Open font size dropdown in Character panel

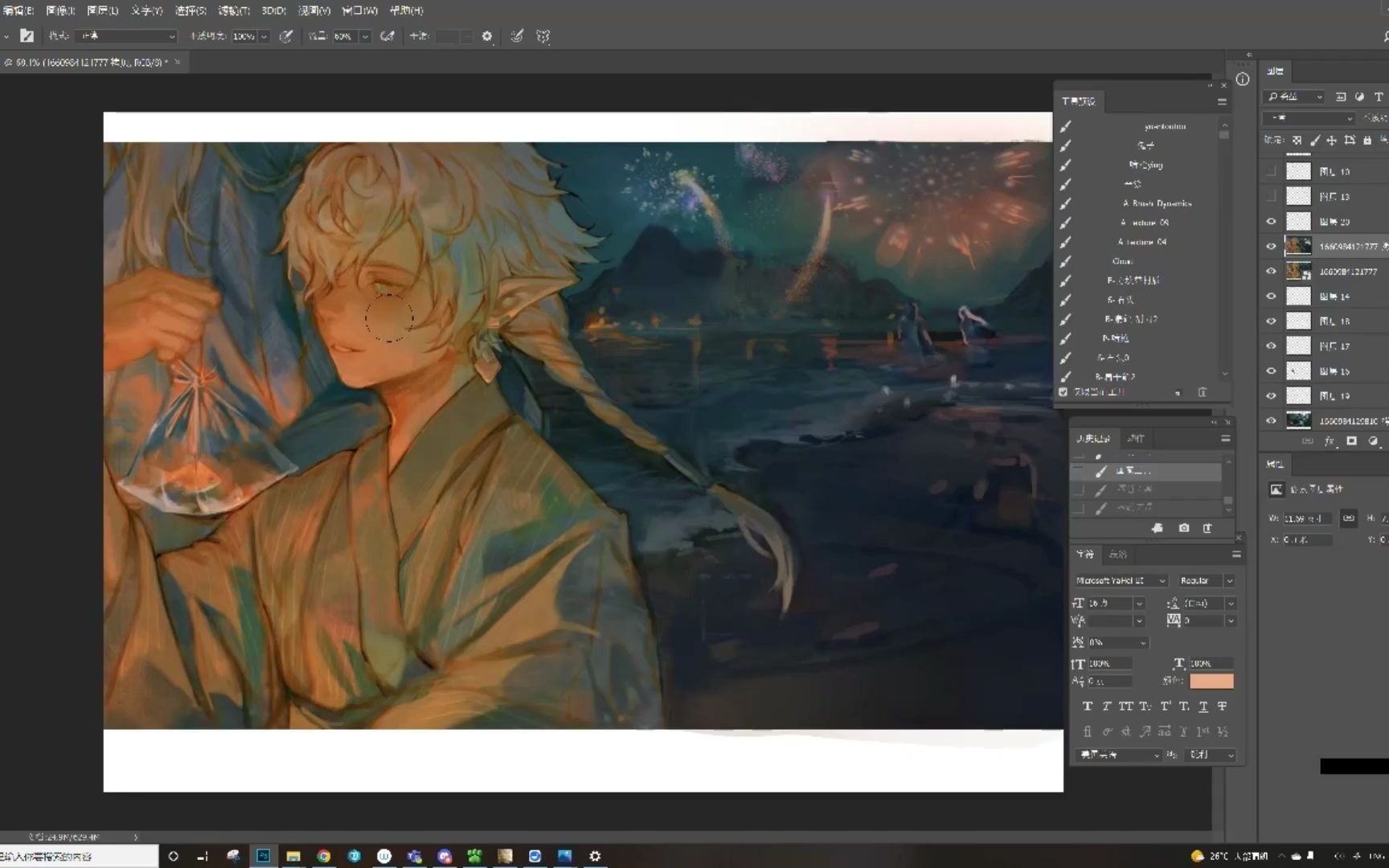[x=1139, y=603]
